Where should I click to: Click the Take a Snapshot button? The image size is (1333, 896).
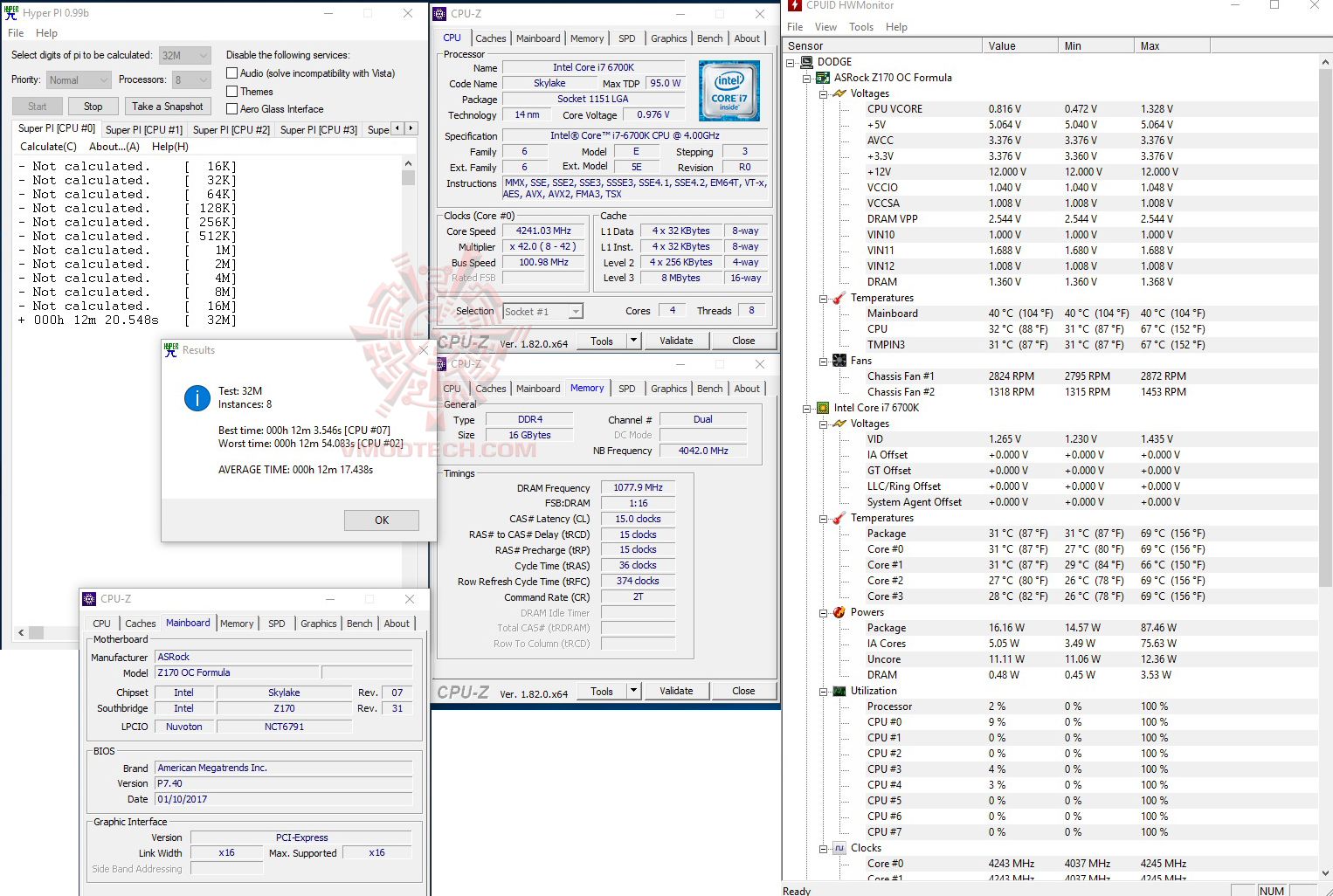[167, 106]
